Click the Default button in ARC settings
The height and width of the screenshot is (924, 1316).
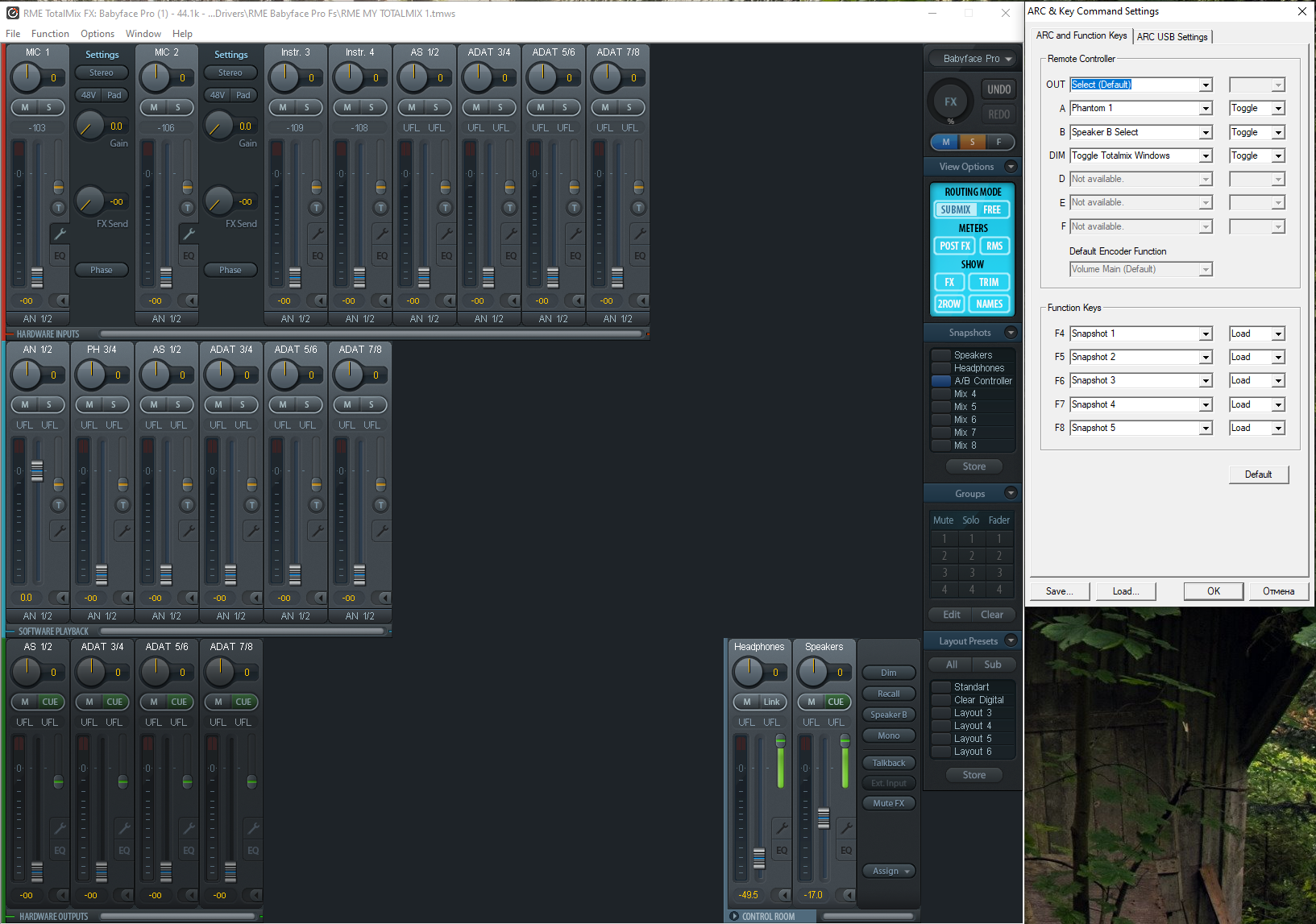pos(1258,474)
